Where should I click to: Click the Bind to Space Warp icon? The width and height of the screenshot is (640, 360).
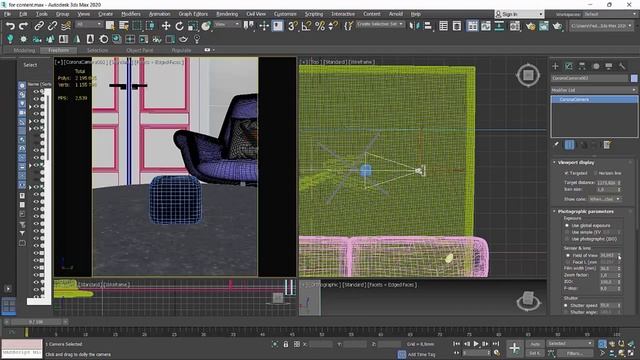click(x=66, y=26)
